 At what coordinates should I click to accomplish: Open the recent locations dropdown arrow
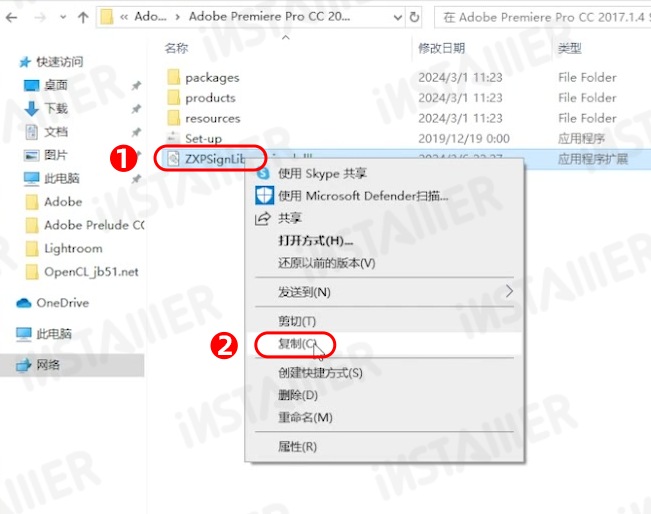click(63, 17)
